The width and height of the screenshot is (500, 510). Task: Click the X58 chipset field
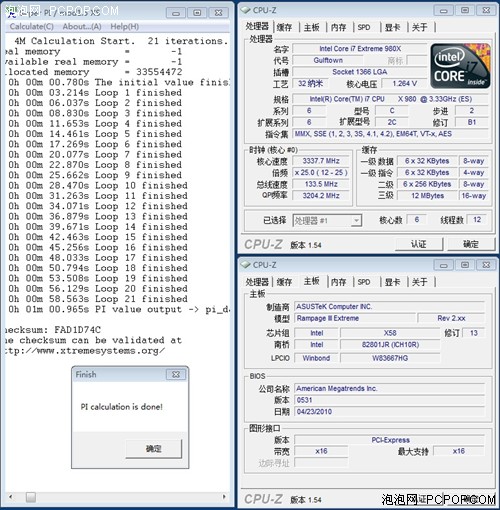[x=390, y=333]
